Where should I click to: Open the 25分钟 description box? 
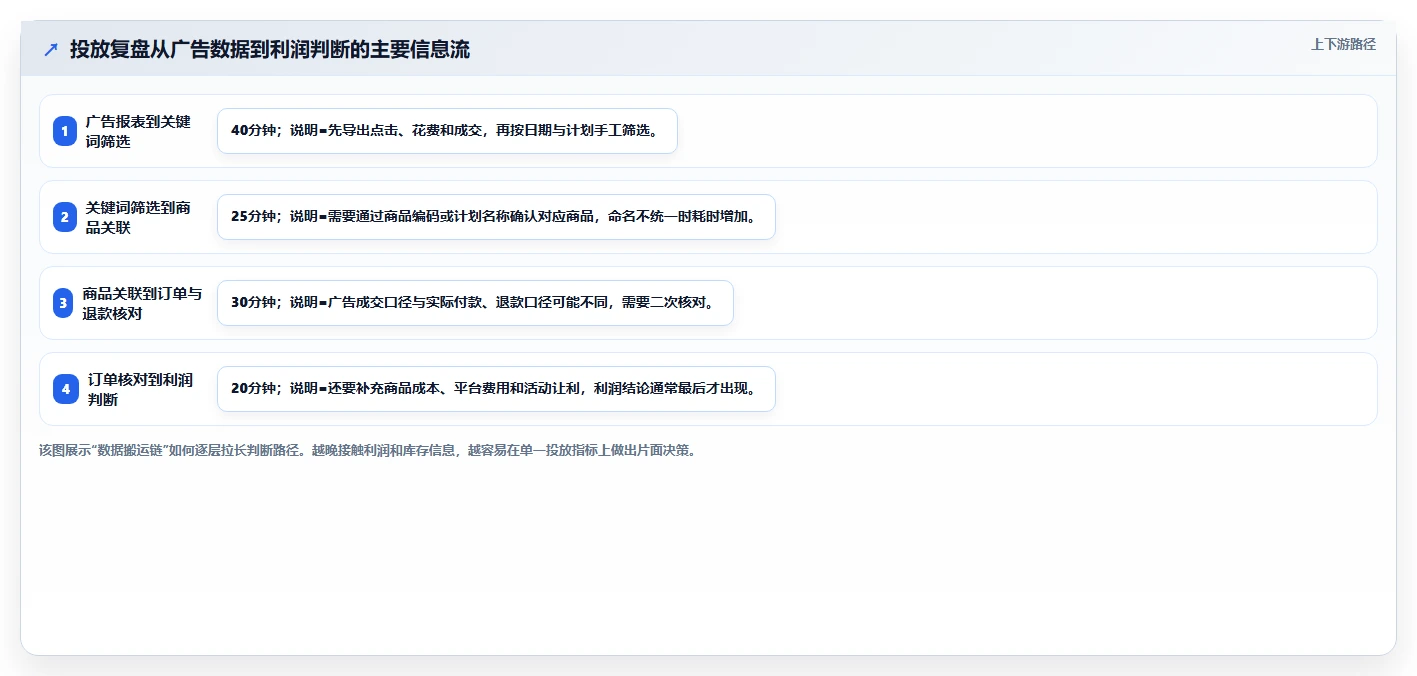coord(496,217)
